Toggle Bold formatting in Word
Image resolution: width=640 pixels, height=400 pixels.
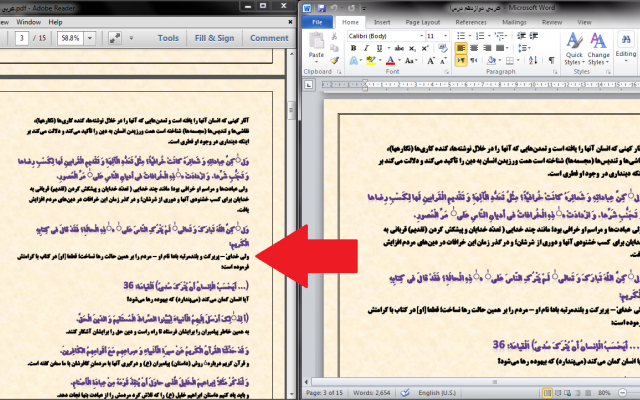tap(353, 48)
